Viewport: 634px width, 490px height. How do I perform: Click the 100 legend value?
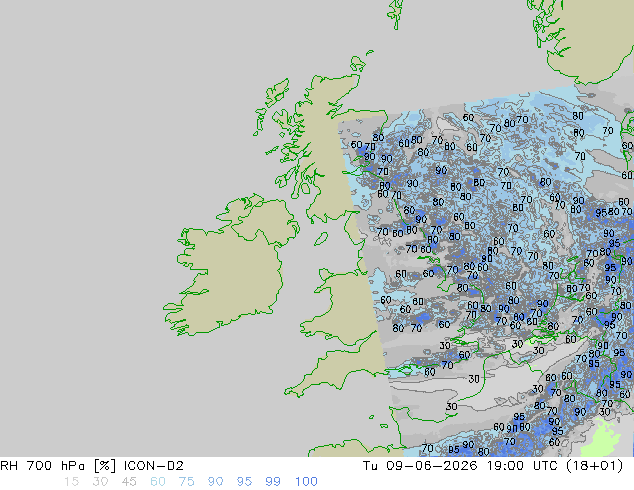306,482
